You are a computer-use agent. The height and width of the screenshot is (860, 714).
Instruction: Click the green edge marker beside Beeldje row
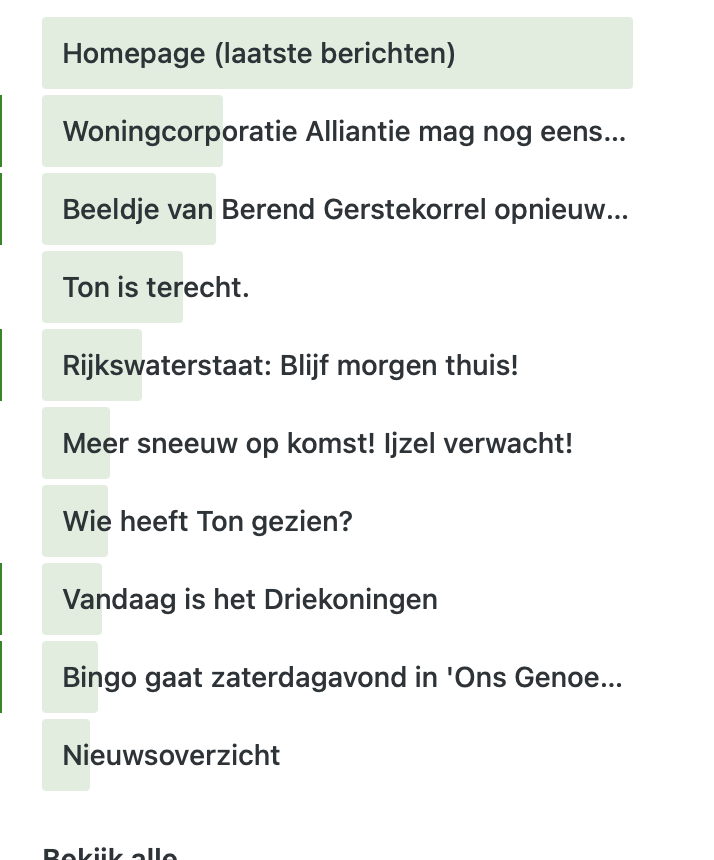point(1,209)
